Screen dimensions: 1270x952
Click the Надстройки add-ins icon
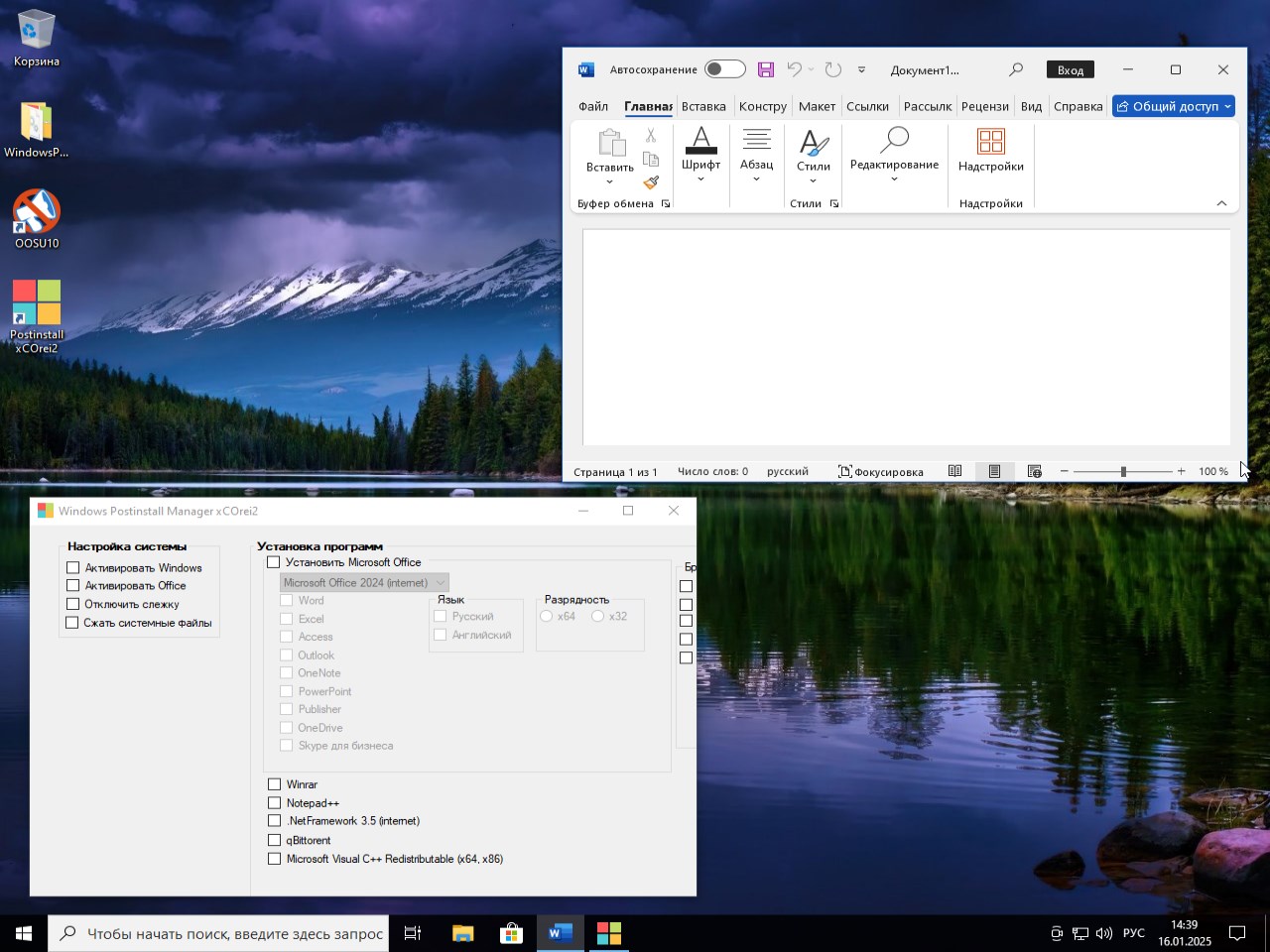pyautogui.click(x=991, y=141)
